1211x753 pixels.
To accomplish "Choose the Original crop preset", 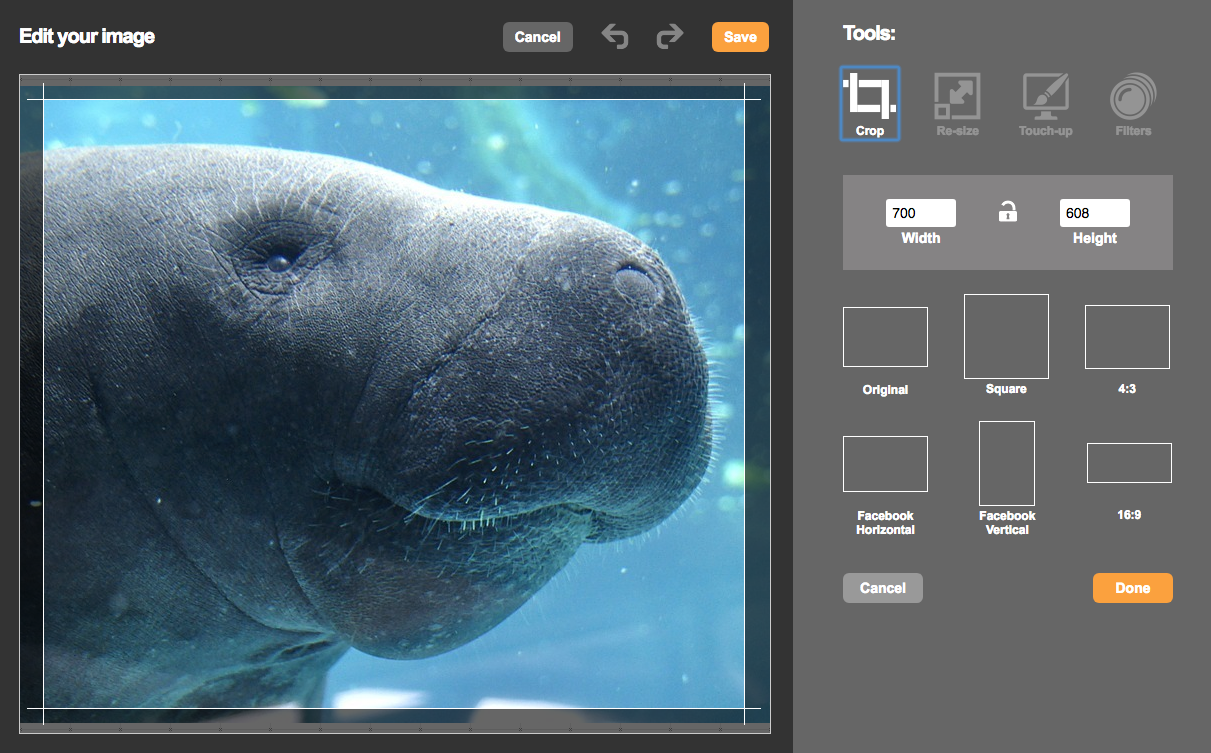I will (x=885, y=337).
